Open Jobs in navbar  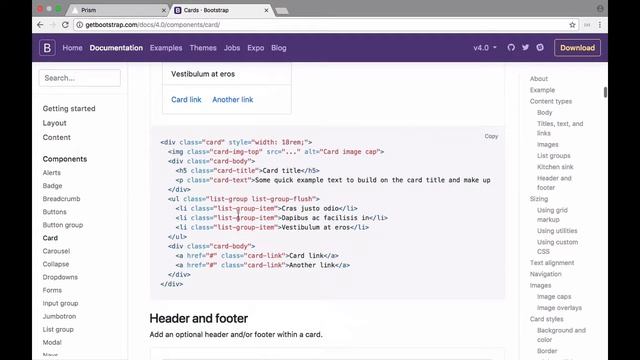click(x=232, y=48)
